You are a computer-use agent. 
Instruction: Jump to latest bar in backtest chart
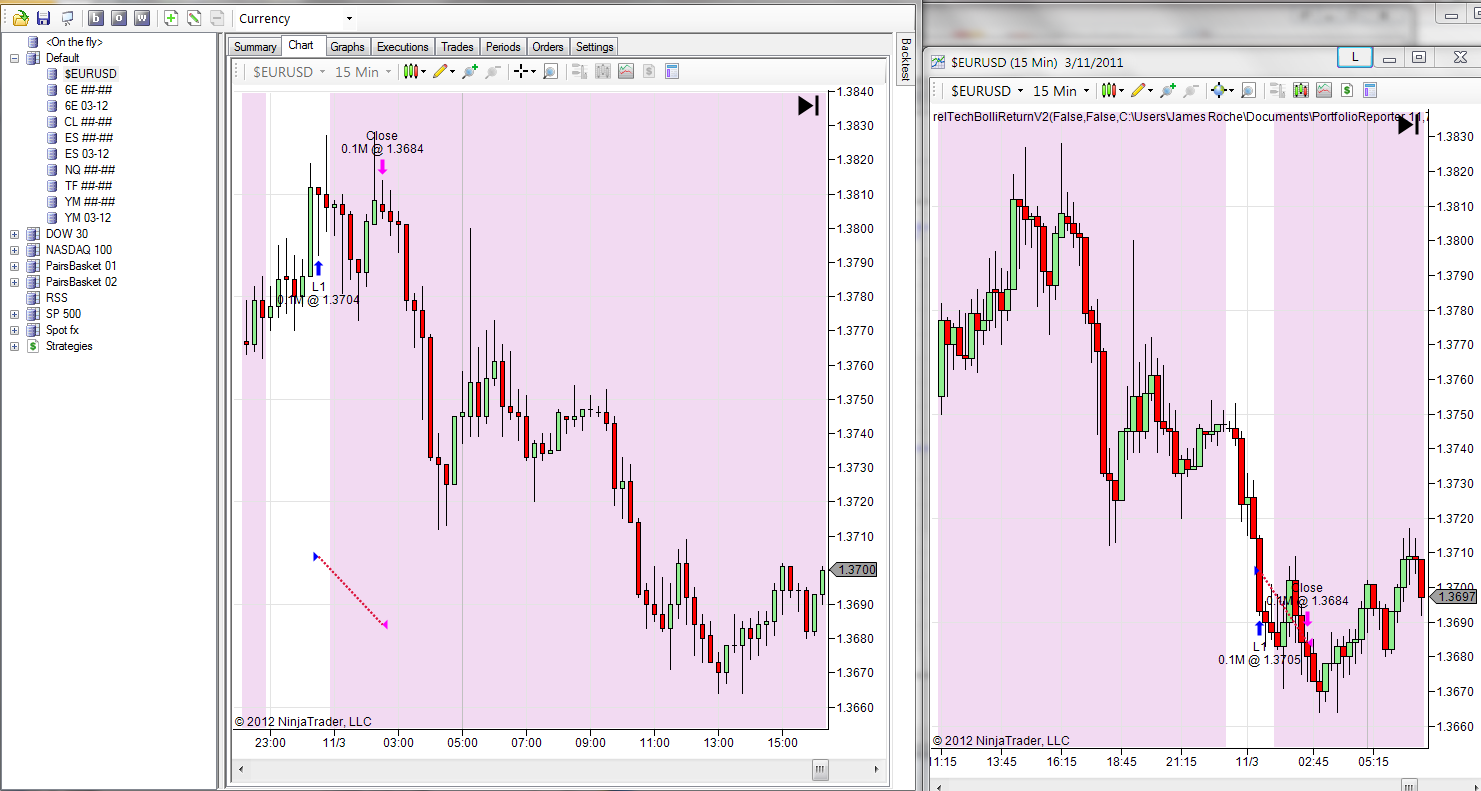point(808,105)
